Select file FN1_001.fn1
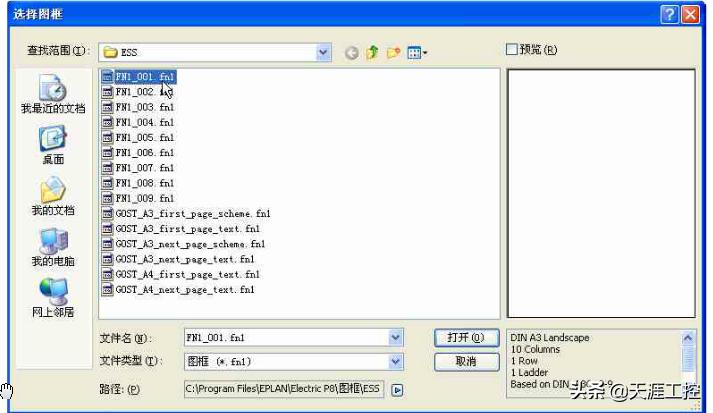Screen dimensions: 713x413 [x=139, y=76]
